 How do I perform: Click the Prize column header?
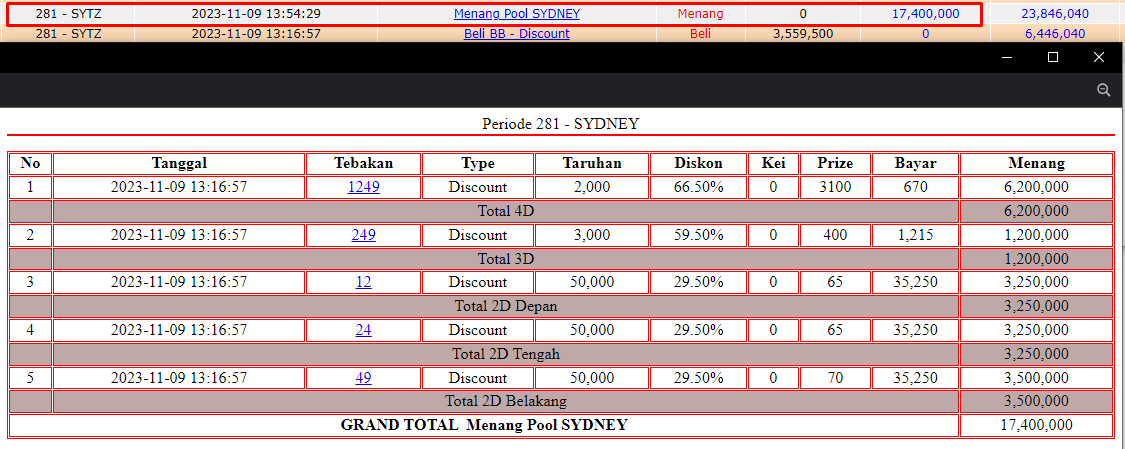pyautogui.click(x=835, y=164)
